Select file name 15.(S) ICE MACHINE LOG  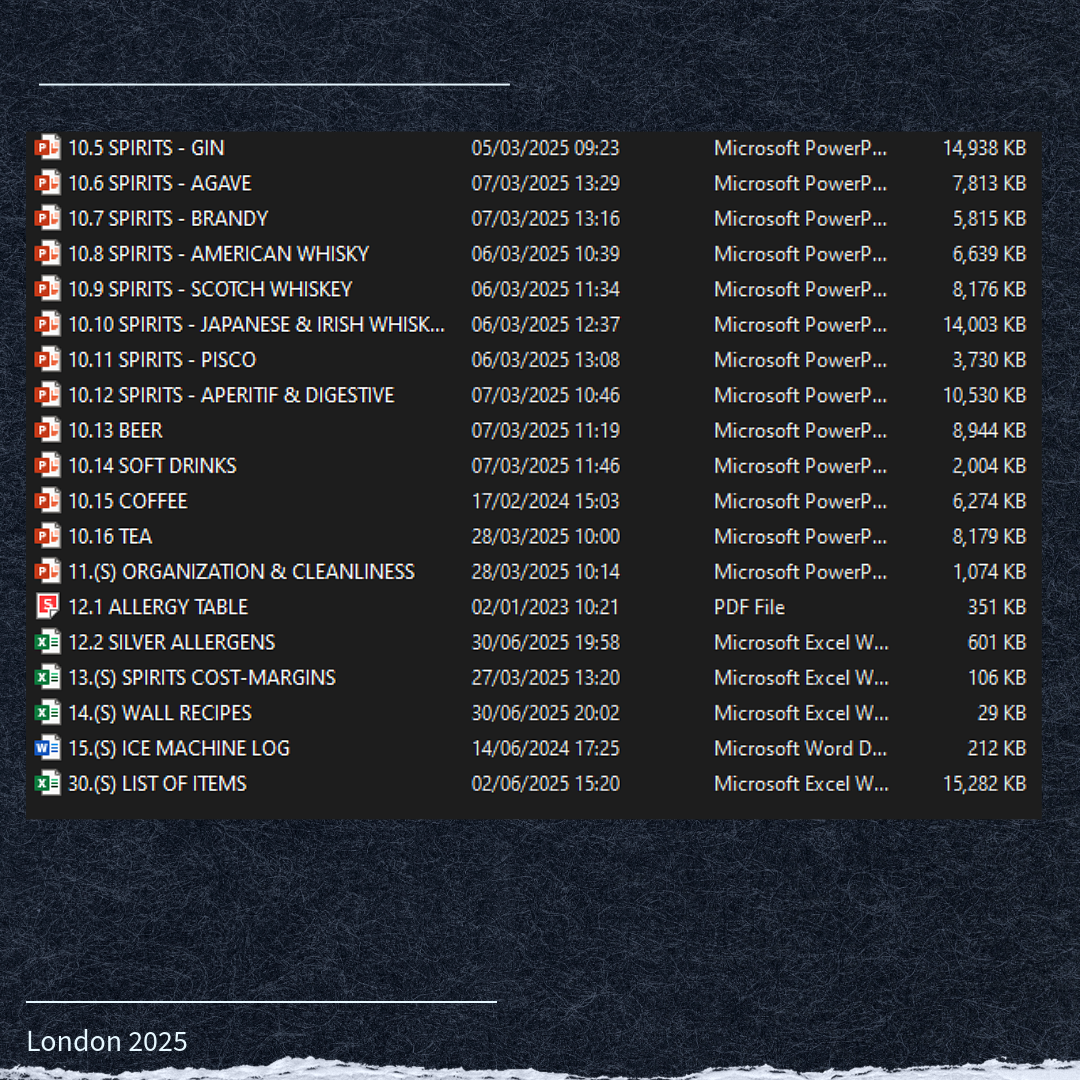[x=179, y=748]
